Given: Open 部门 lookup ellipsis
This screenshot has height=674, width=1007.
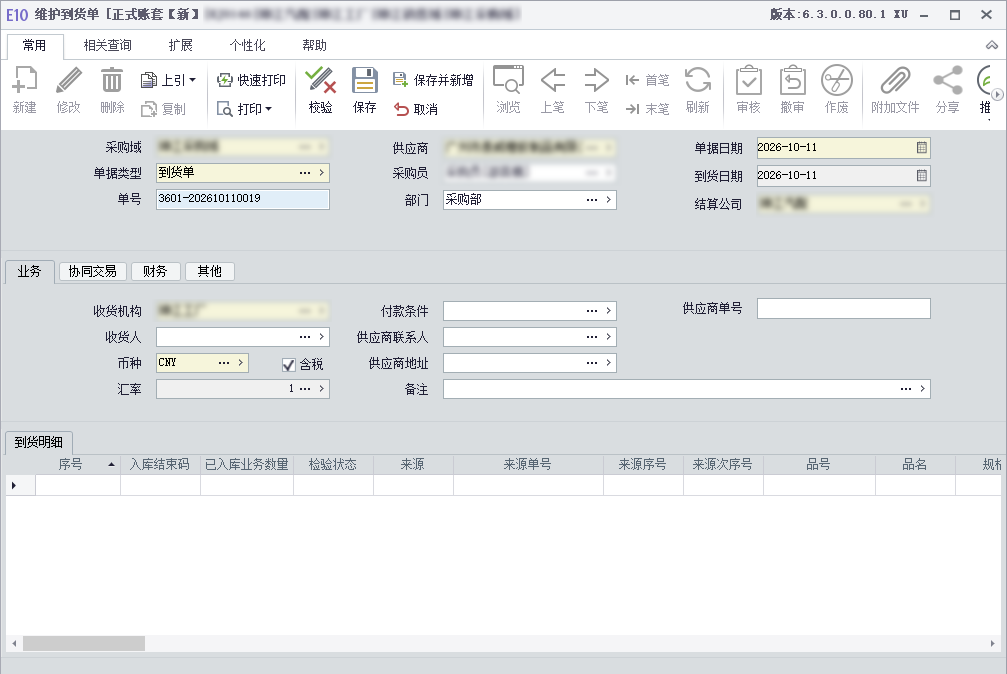Looking at the screenshot, I should click(591, 200).
